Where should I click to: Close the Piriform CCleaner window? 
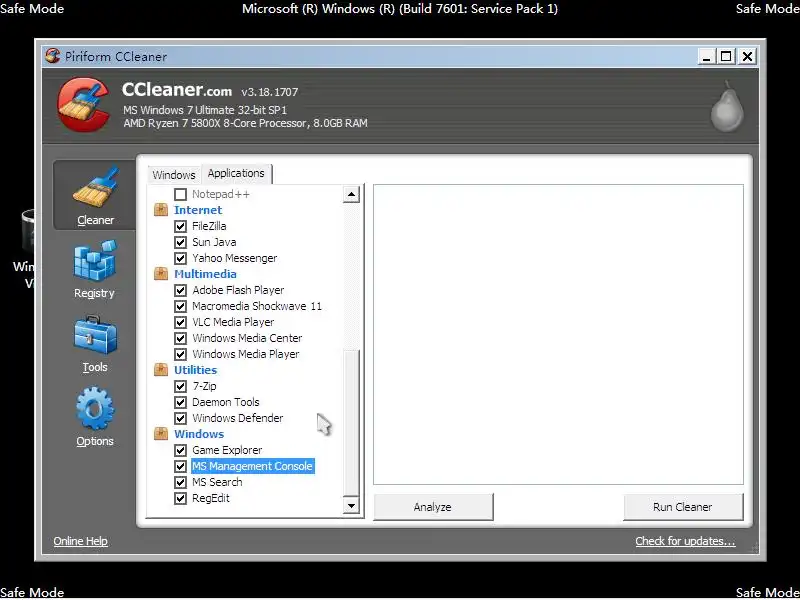[747, 56]
